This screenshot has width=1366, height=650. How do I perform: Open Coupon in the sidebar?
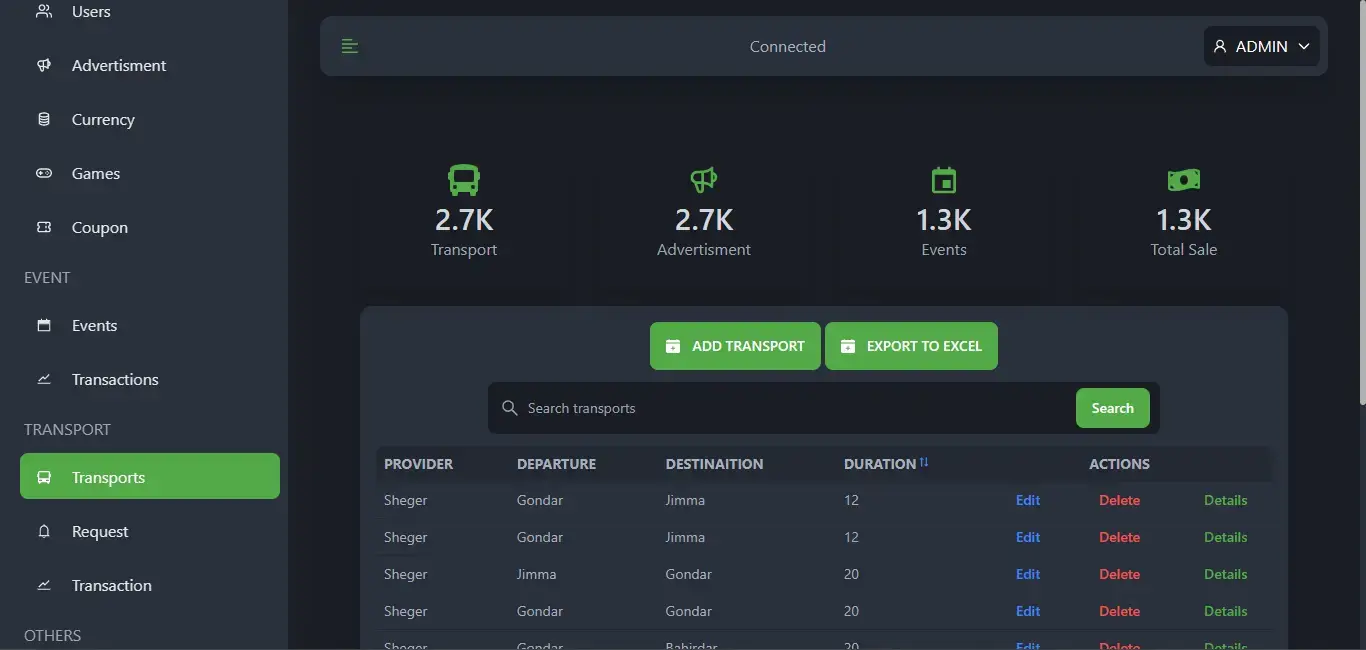pyautogui.click(x=99, y=227)
